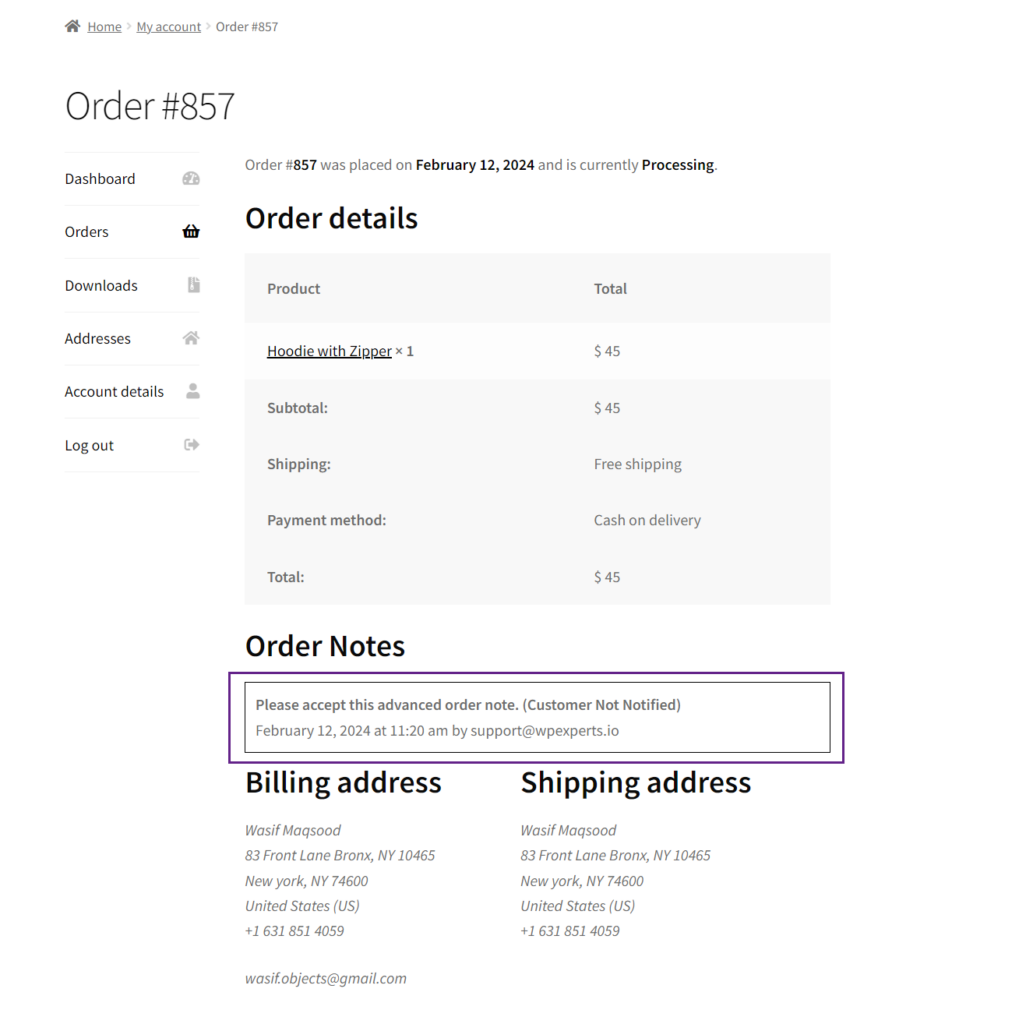The width and height of the screenshot is (1019, 1024).
Task: Follow the Home breadcrumb link
Action: (x=105, y=27)
